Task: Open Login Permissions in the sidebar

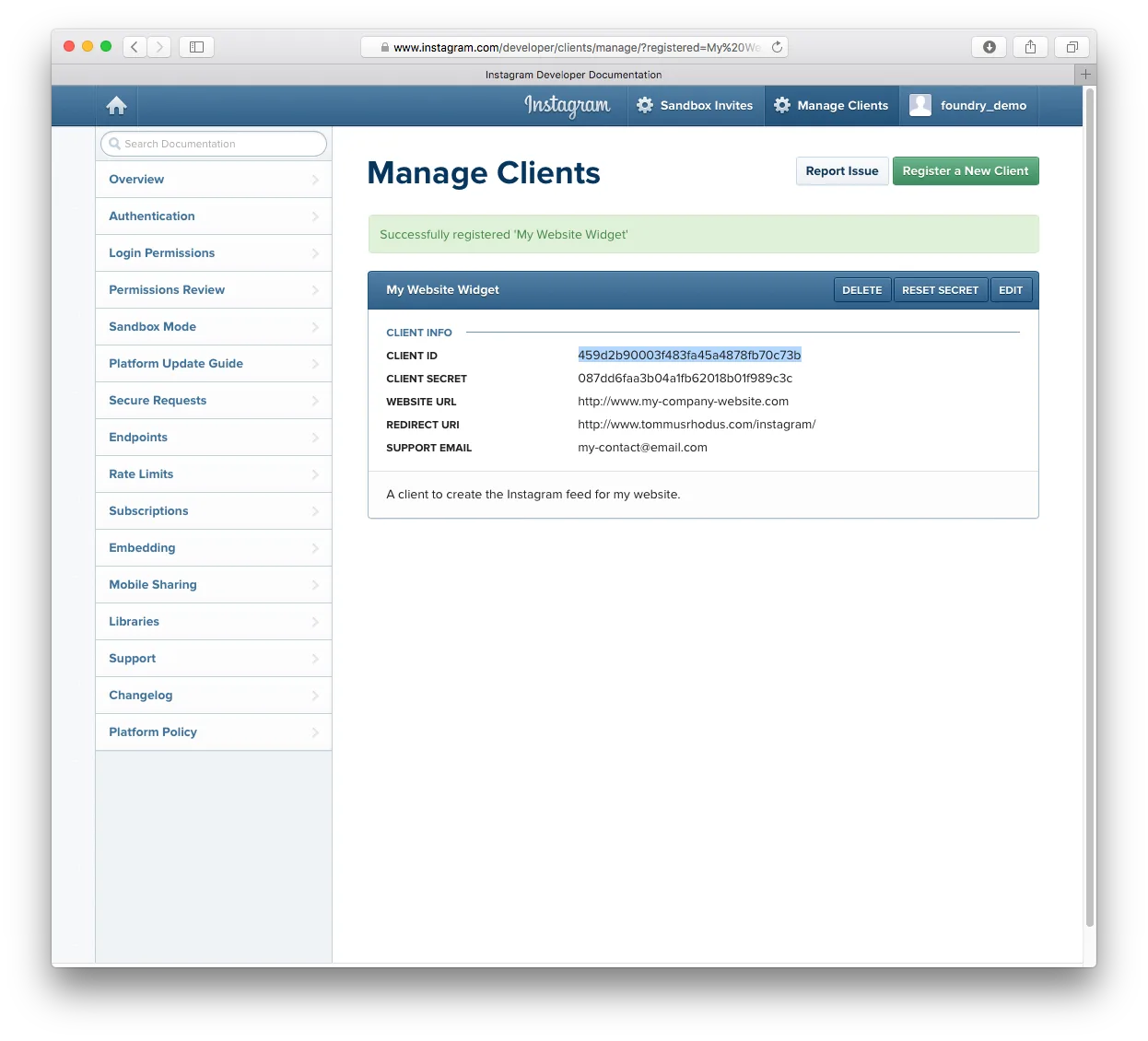Action: [214, 253]
